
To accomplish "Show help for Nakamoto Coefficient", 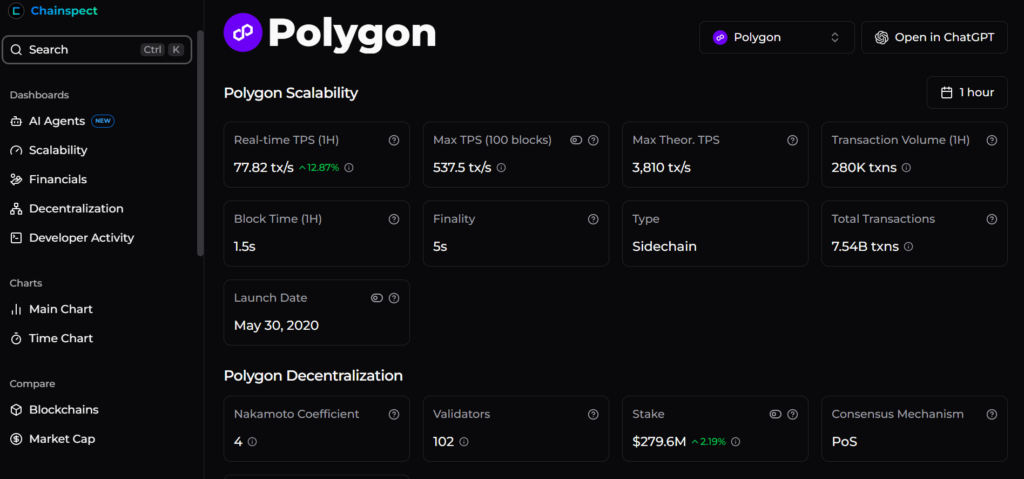I will pos(394,414).
